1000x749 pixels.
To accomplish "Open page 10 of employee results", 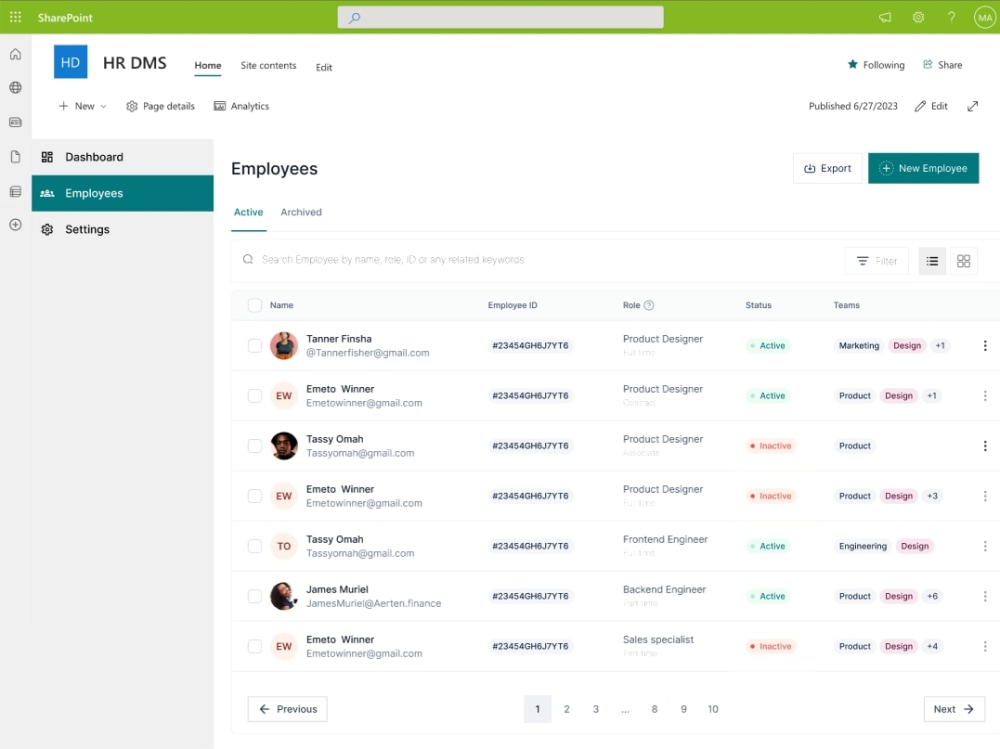I will pos(713,709).
